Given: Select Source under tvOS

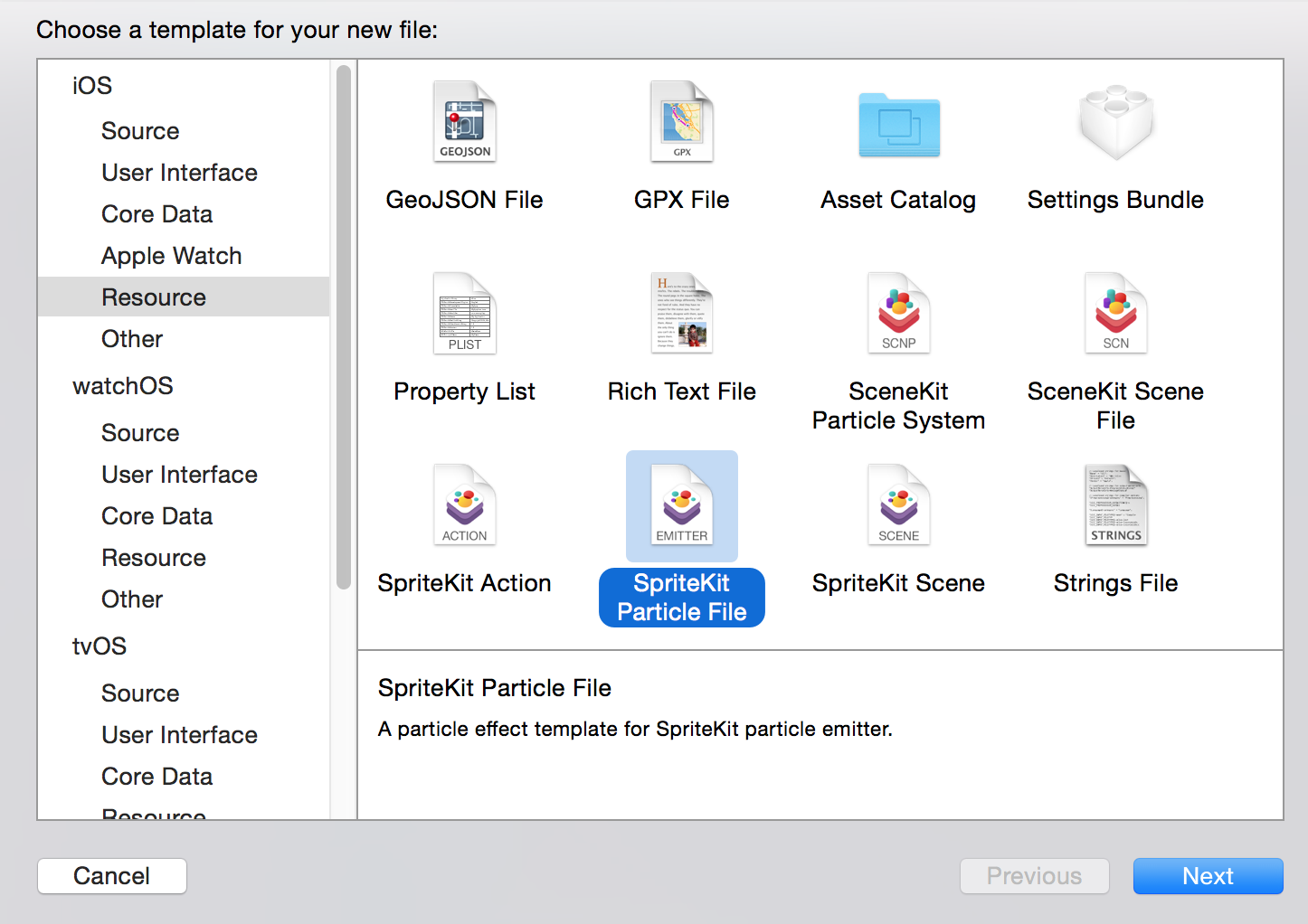Looking at the screenshot, I should (x=140, y=693).
